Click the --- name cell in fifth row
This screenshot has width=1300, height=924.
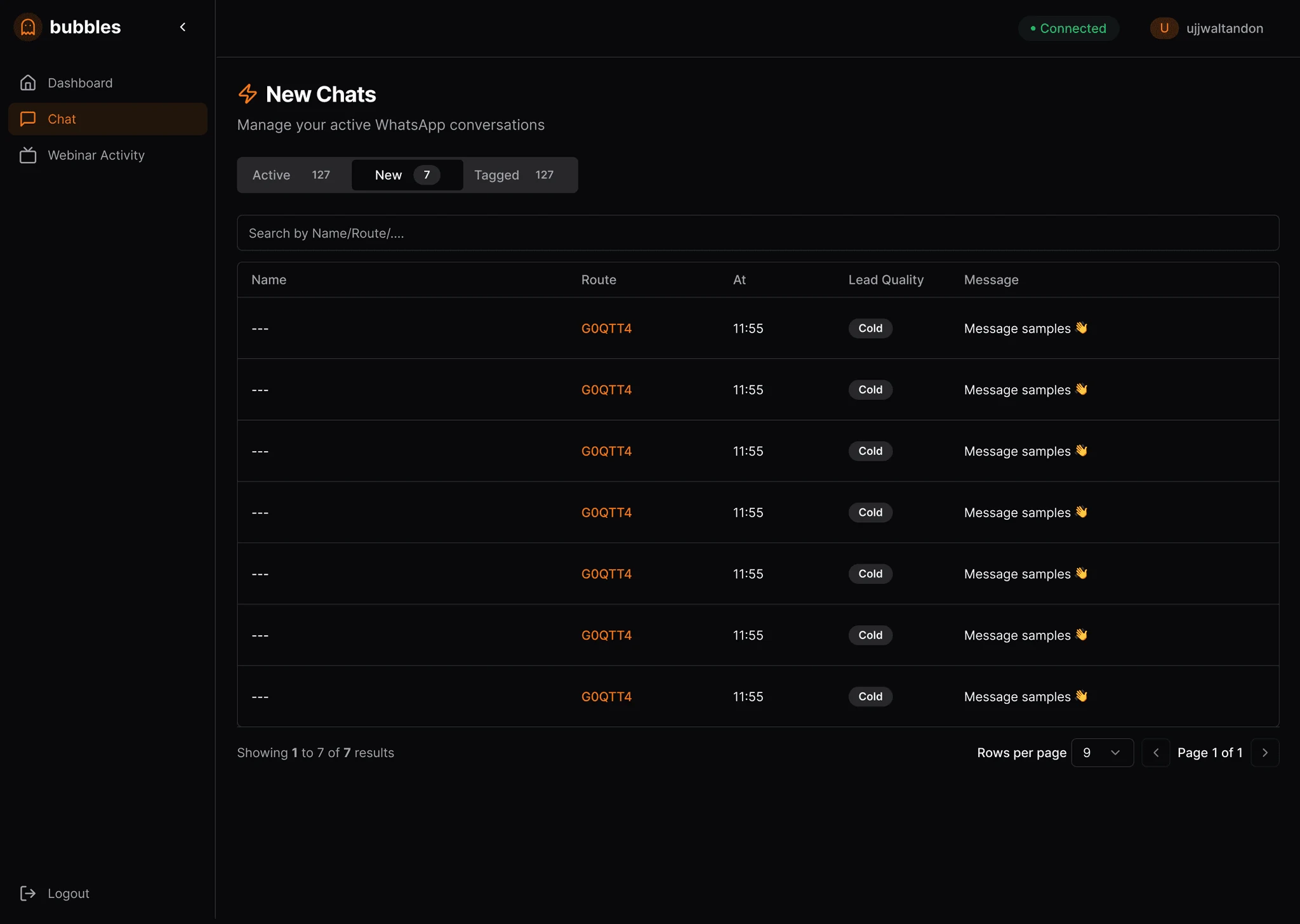[260, 574]
